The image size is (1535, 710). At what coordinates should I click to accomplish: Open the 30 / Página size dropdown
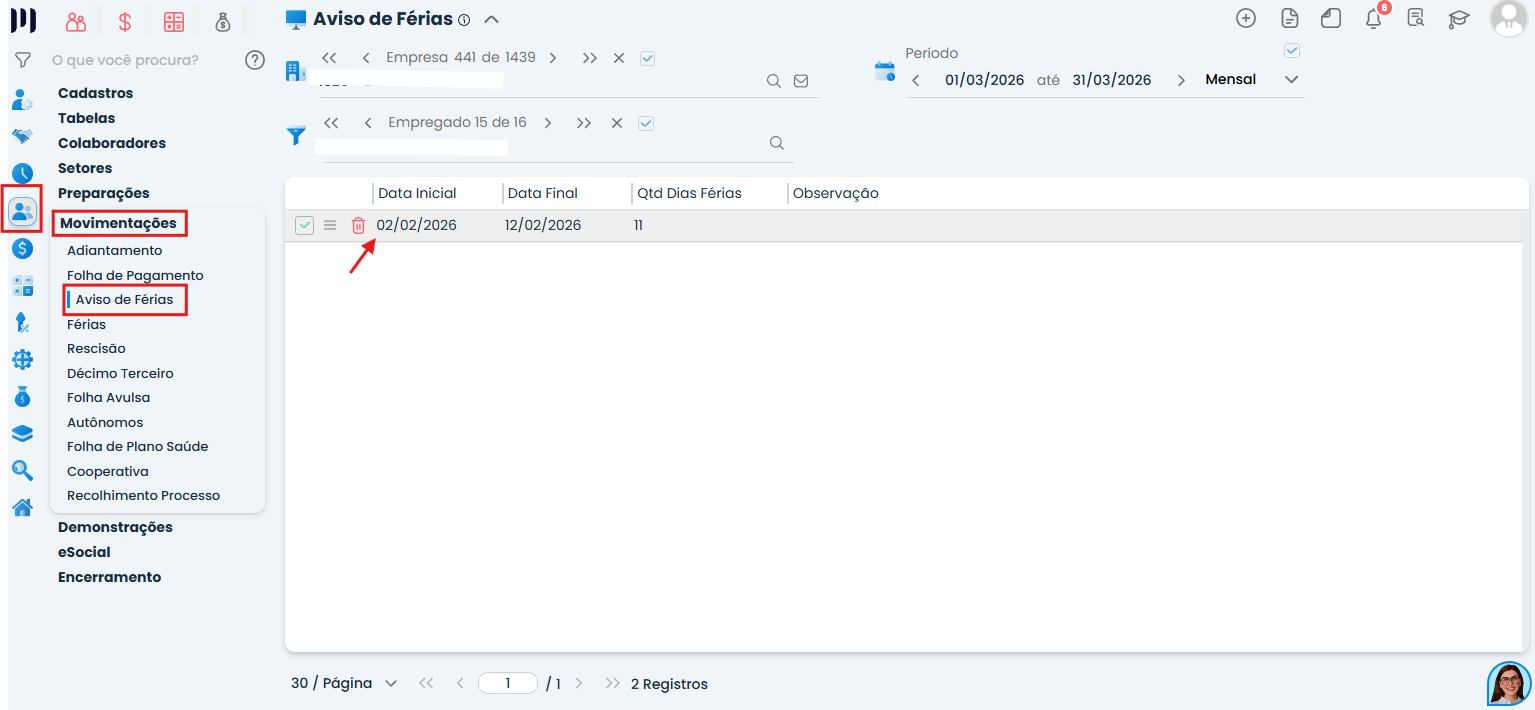345,683
